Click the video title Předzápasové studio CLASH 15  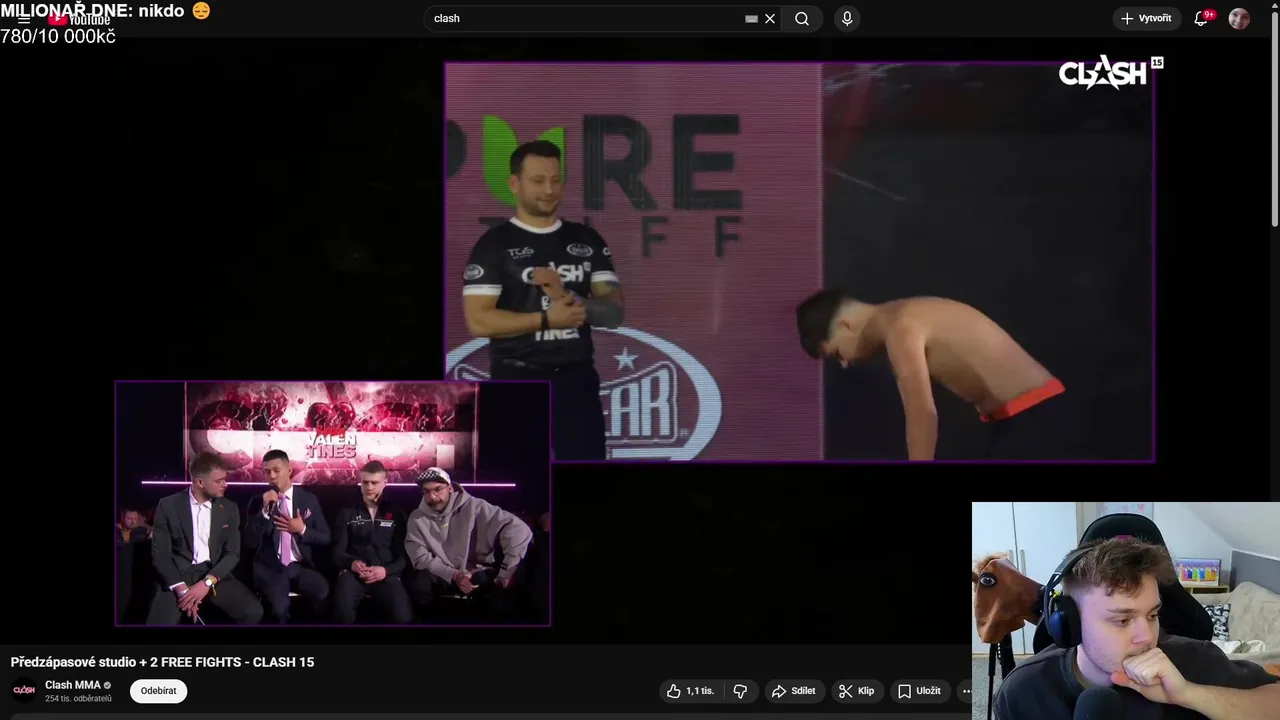(x=162, y=662)
